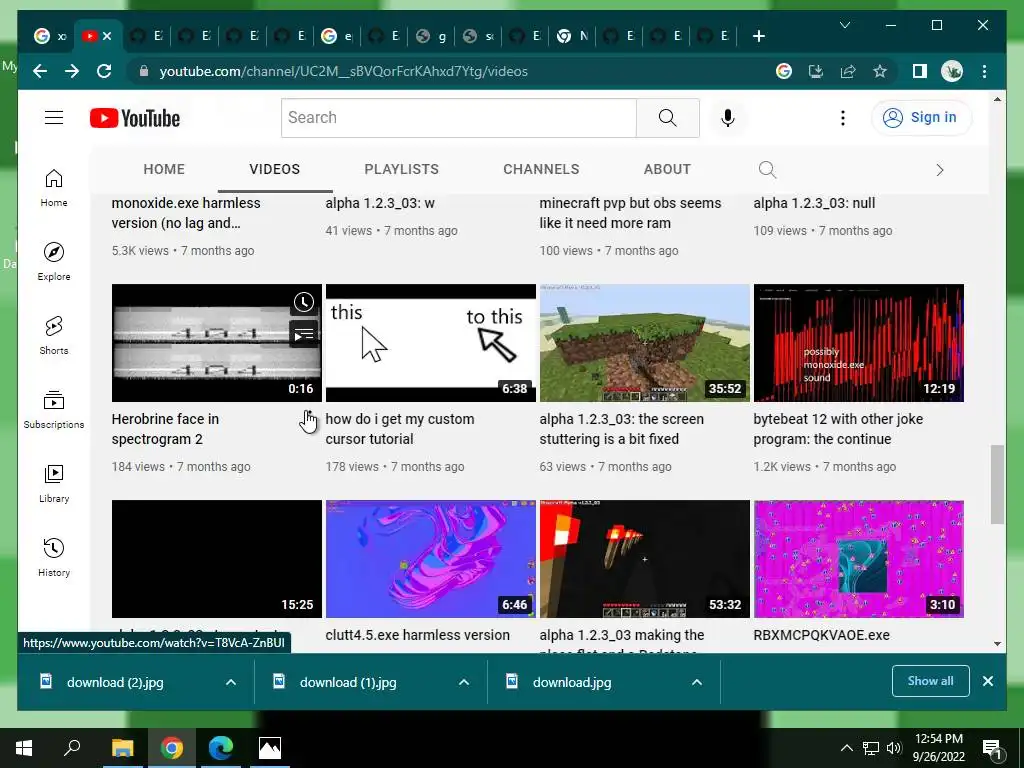Open the CHANNELS tab
Screen dimensions: 1024x768
[541, 169]
